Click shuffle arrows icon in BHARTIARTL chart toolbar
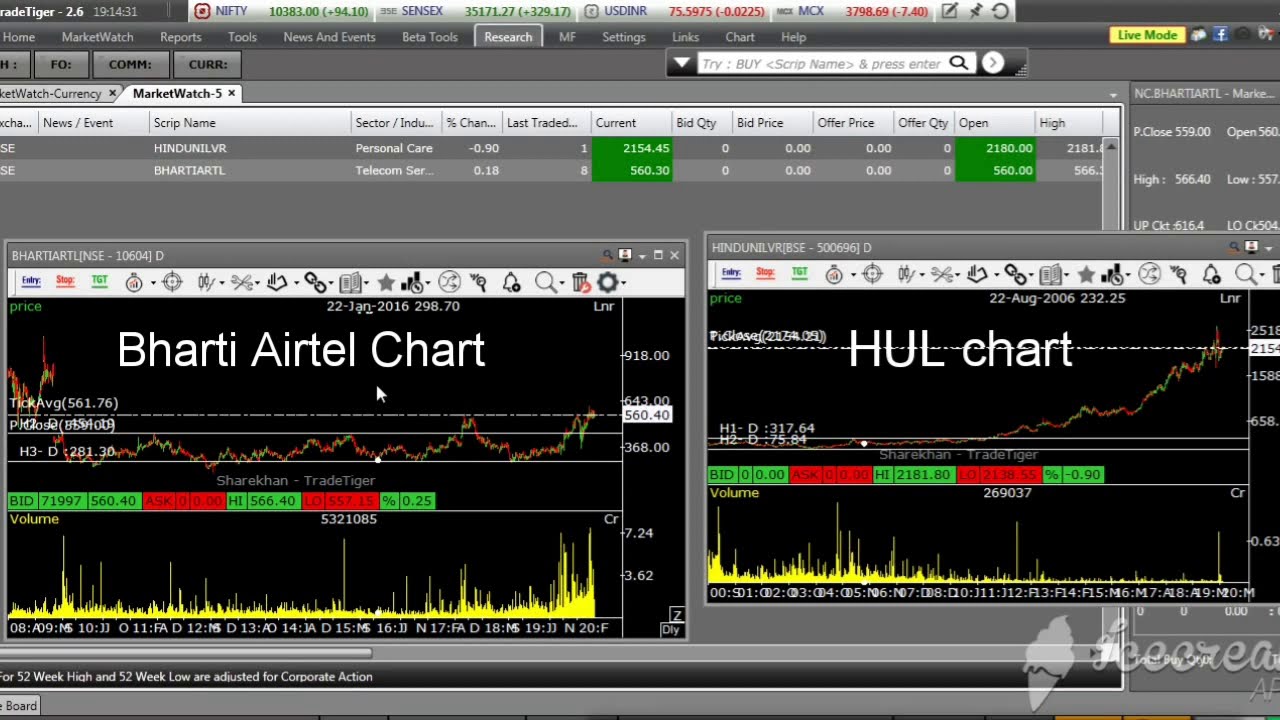 point(449,283)
